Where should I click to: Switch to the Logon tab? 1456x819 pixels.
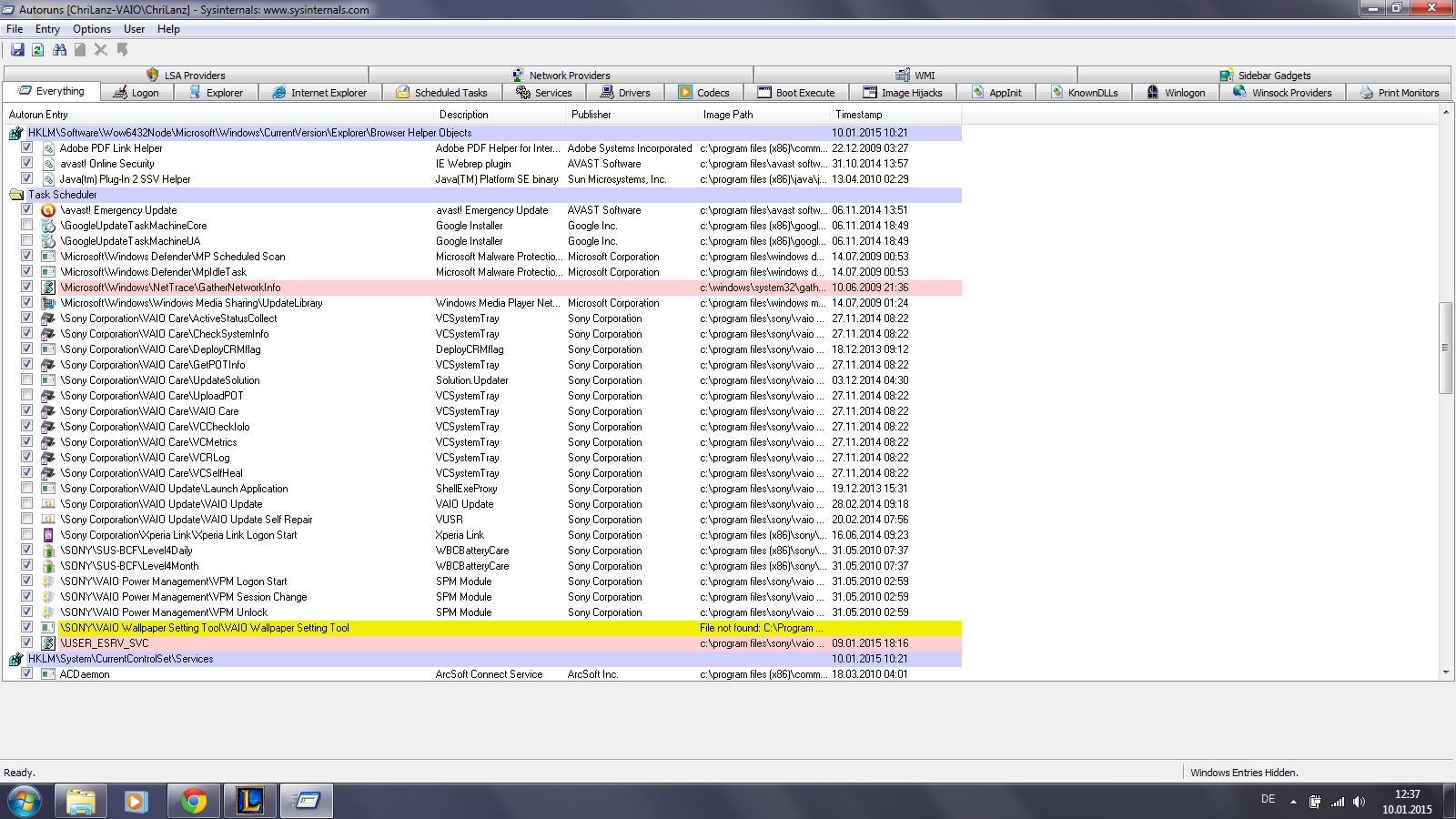click(136, 93)
